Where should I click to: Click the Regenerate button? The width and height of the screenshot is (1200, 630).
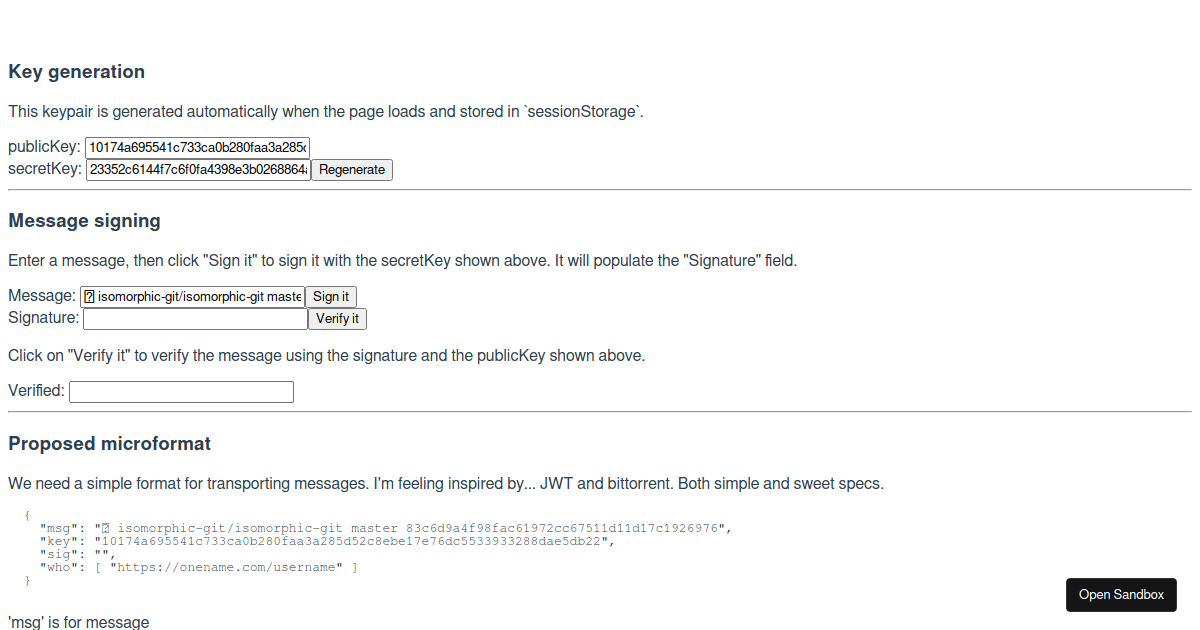coord(351,169)
